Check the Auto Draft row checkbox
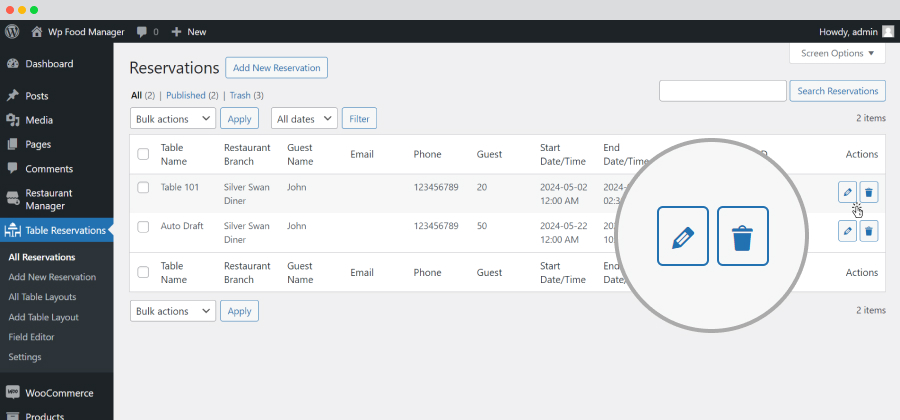 143,227
